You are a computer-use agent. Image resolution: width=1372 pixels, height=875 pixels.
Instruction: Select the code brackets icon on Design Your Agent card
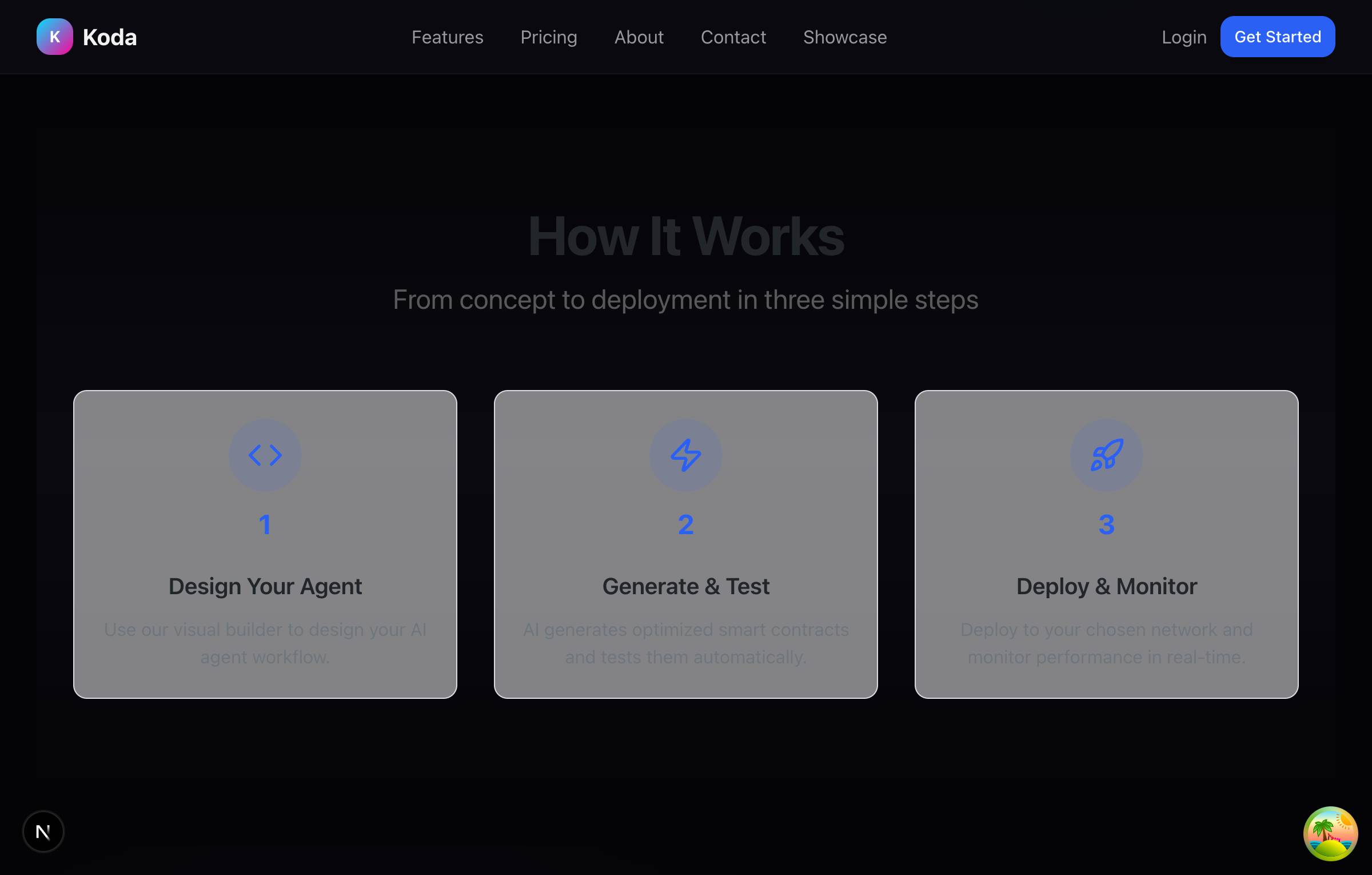click(265, 455)
